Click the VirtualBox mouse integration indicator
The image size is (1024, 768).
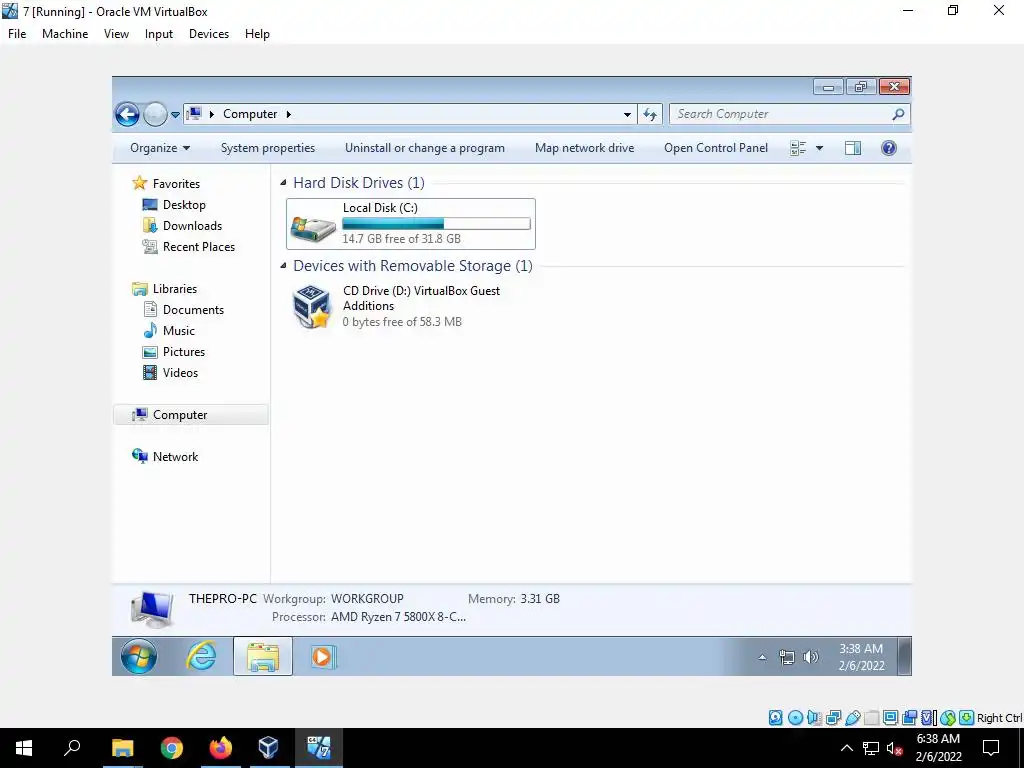coord(948,718)
